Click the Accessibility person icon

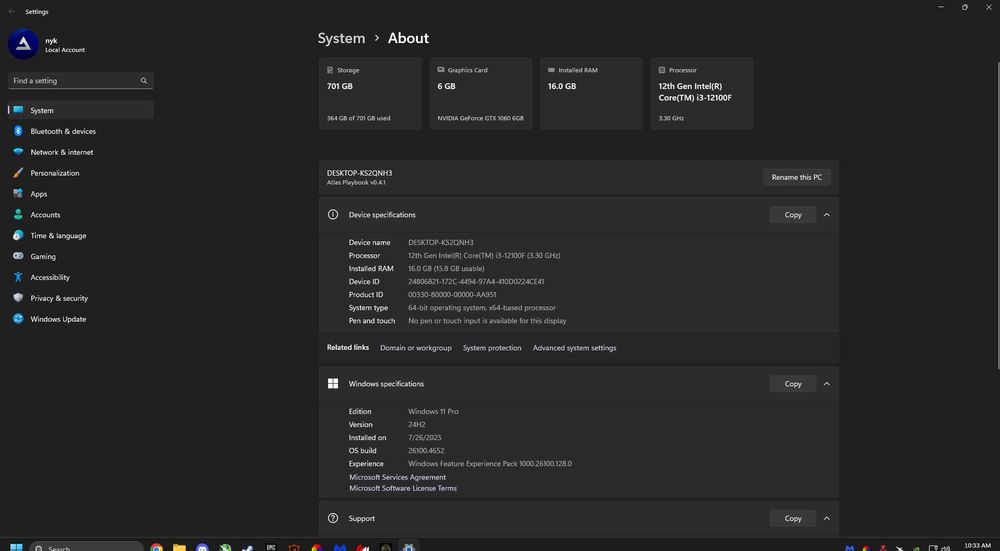tap(18, 278)
